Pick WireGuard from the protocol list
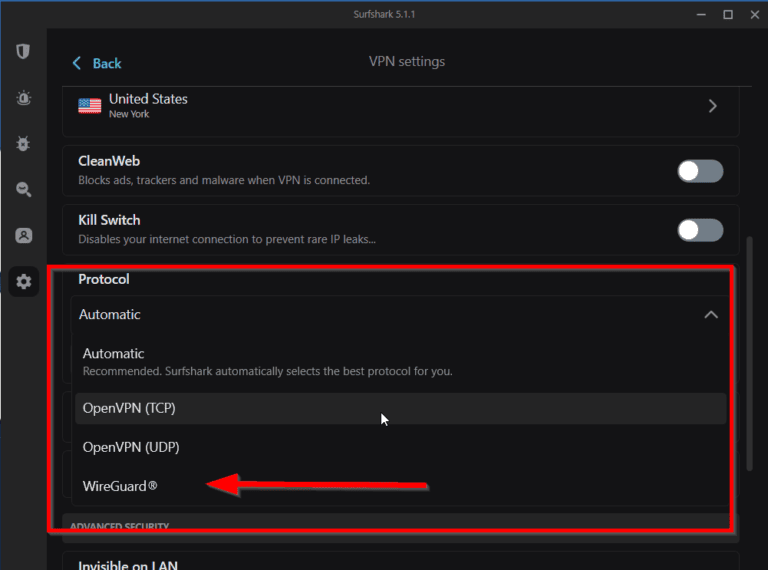Screen dimensions: 768x570 click(121, 486)
